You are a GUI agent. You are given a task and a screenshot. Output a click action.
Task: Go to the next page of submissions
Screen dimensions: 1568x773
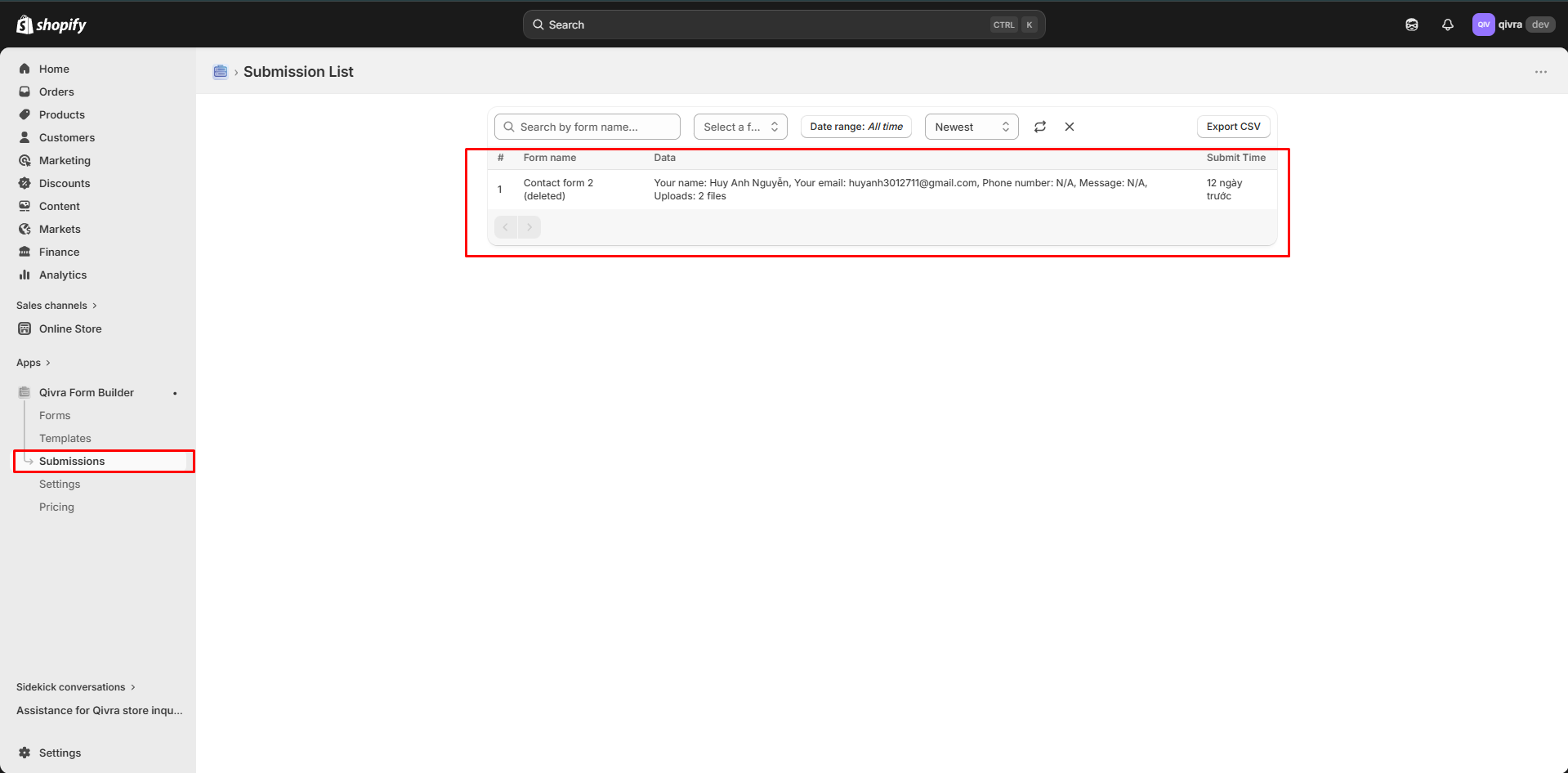tap(529, 227)
